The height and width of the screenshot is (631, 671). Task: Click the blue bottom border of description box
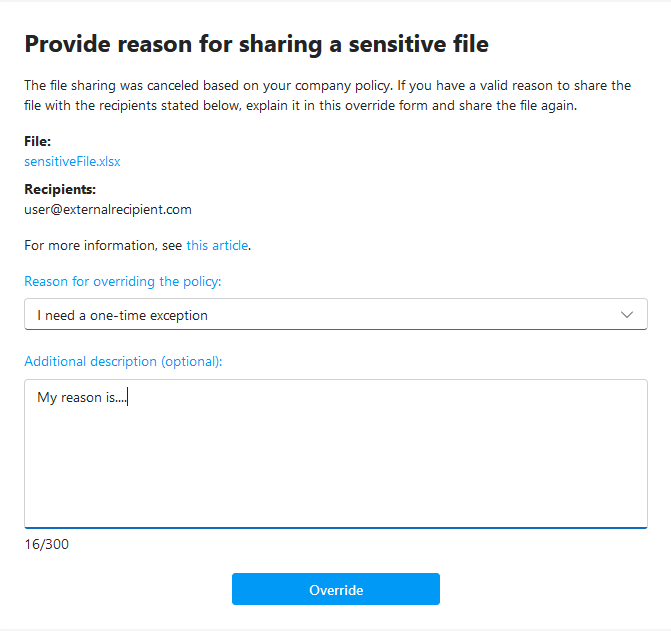(x=335, y=527)
